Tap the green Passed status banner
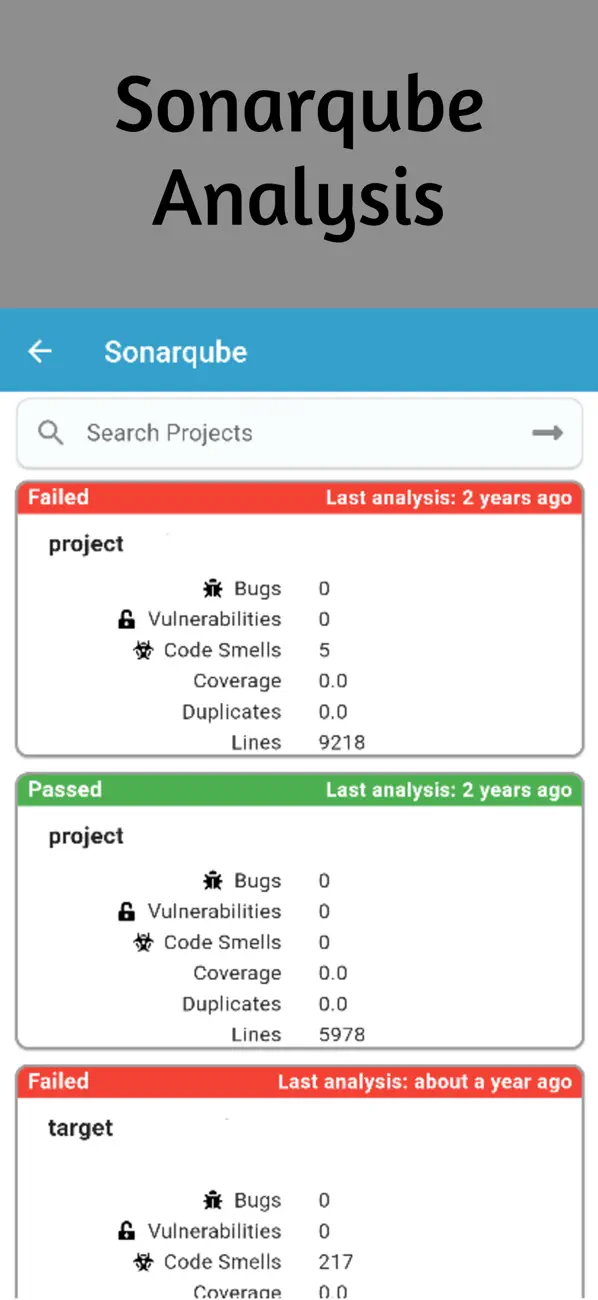The height and width of the screenshot is (1300, 598). (x=64, y=789)
